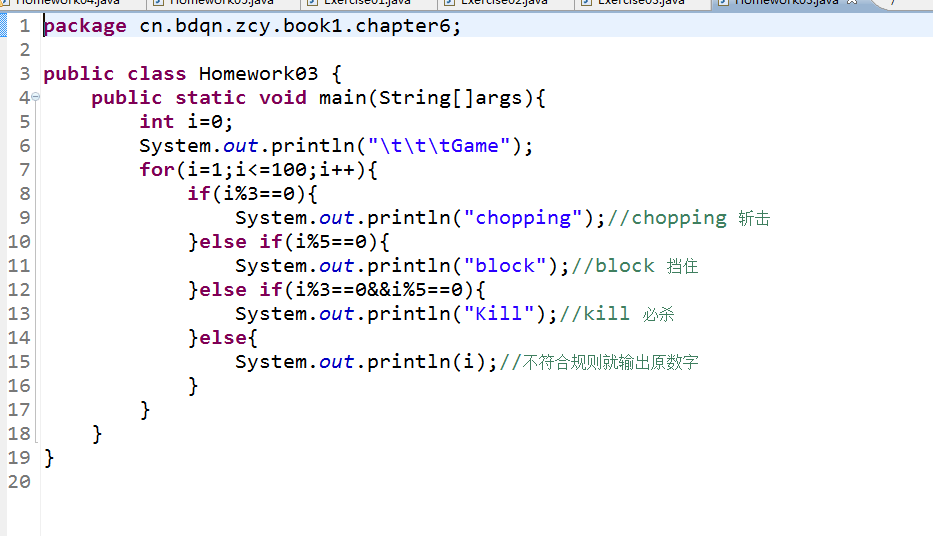Click the "\t\t\tGame" string literal
933x536 pixels.
[x=439, y=146]
